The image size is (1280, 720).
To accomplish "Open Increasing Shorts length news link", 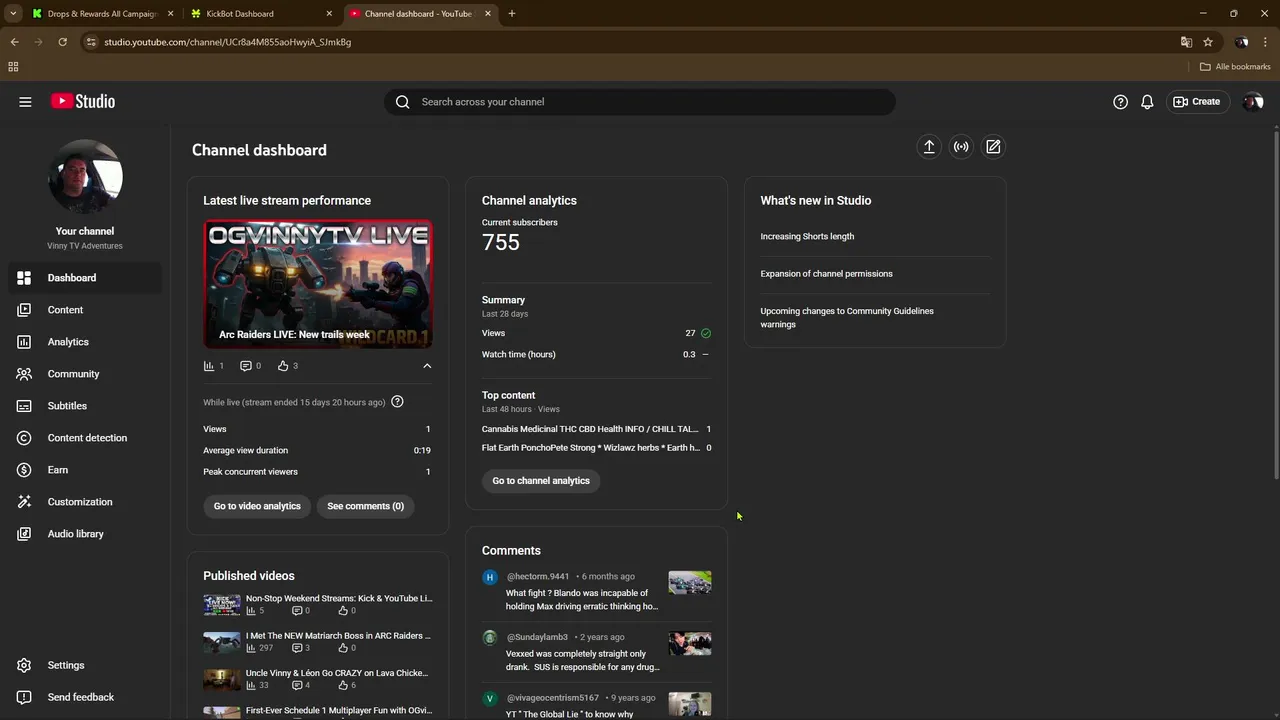I will coord(807,236).
